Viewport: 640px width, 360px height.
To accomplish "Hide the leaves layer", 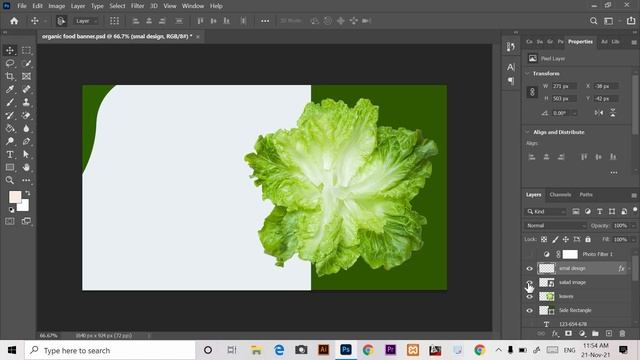I will (529, 296).
